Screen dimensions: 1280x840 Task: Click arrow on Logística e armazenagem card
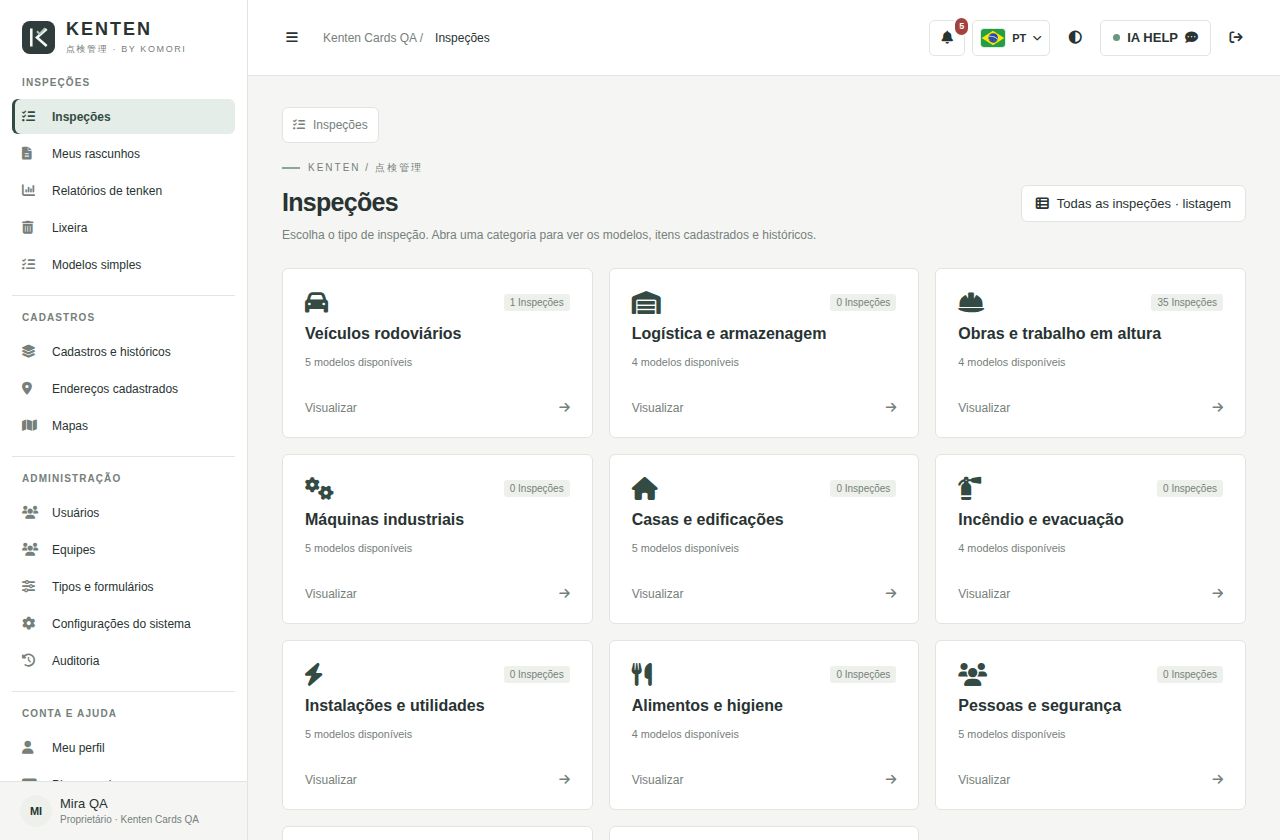891,407
